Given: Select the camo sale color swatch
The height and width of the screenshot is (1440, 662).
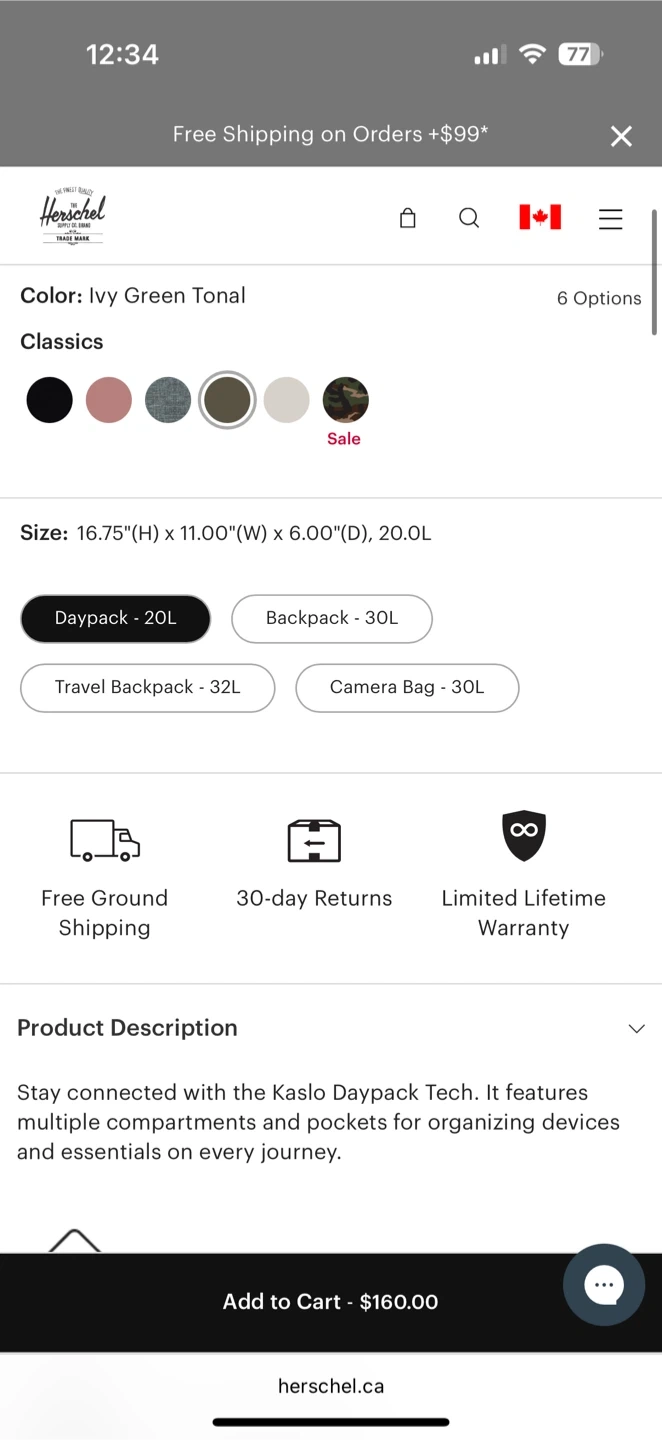Looking at the screenshot, I should 346,400.
